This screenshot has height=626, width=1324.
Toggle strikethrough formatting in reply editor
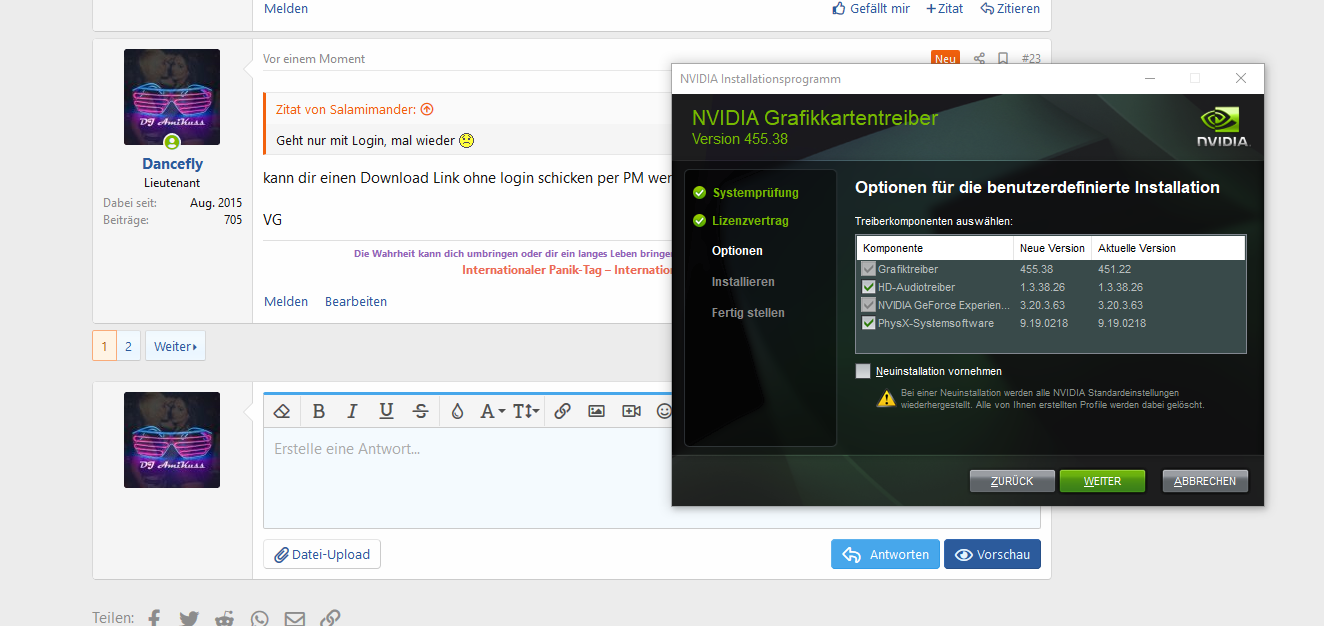[x=421, y=411]
